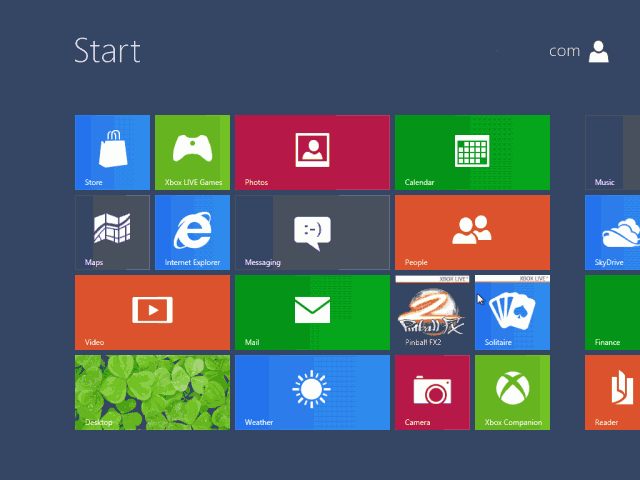Switch to Desktop via clover tile
Image resolution: width=640 pixels, height=480 pixels.
click(152, 392)
